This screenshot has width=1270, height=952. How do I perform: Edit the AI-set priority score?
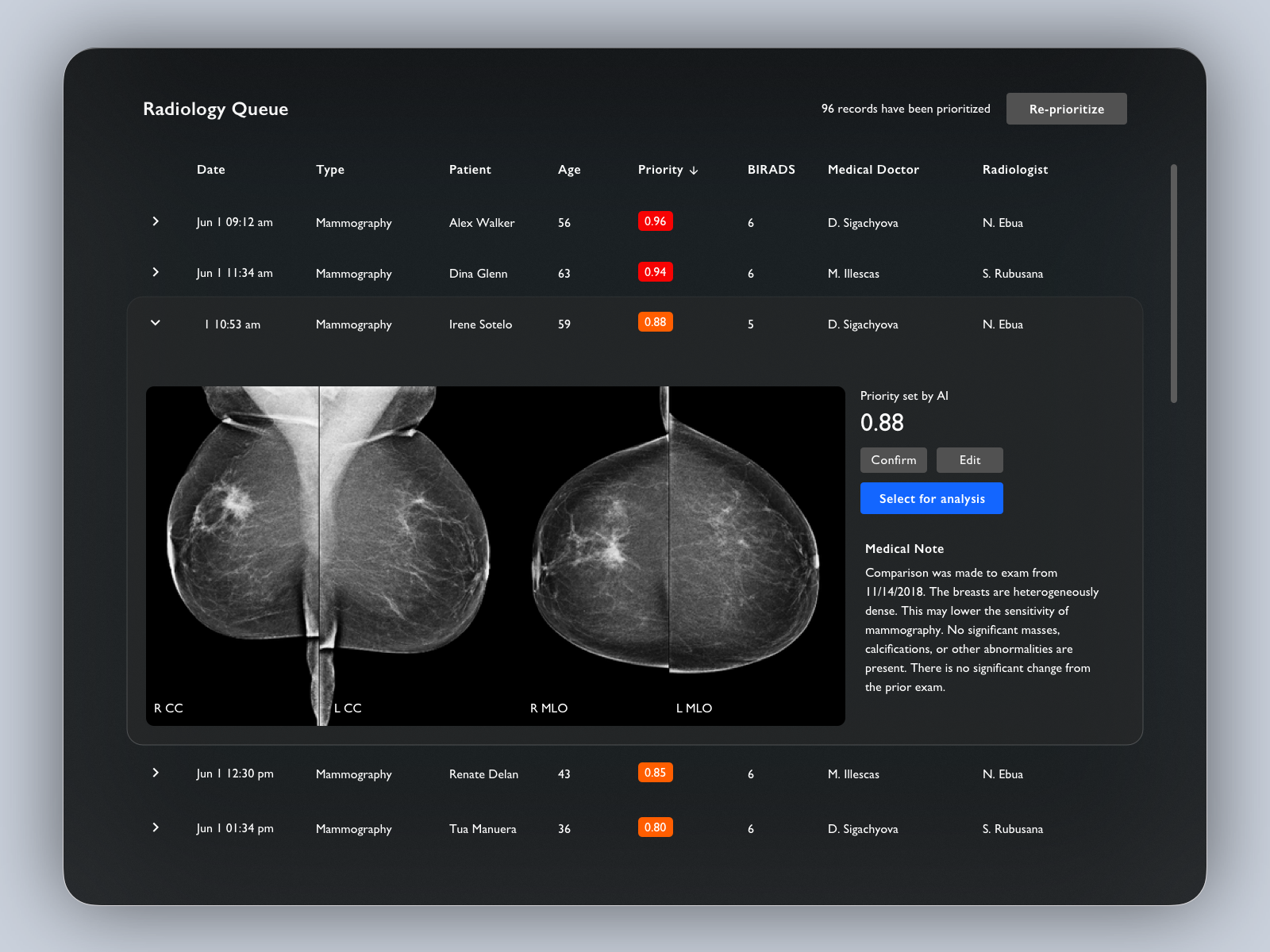pos(969,460)
